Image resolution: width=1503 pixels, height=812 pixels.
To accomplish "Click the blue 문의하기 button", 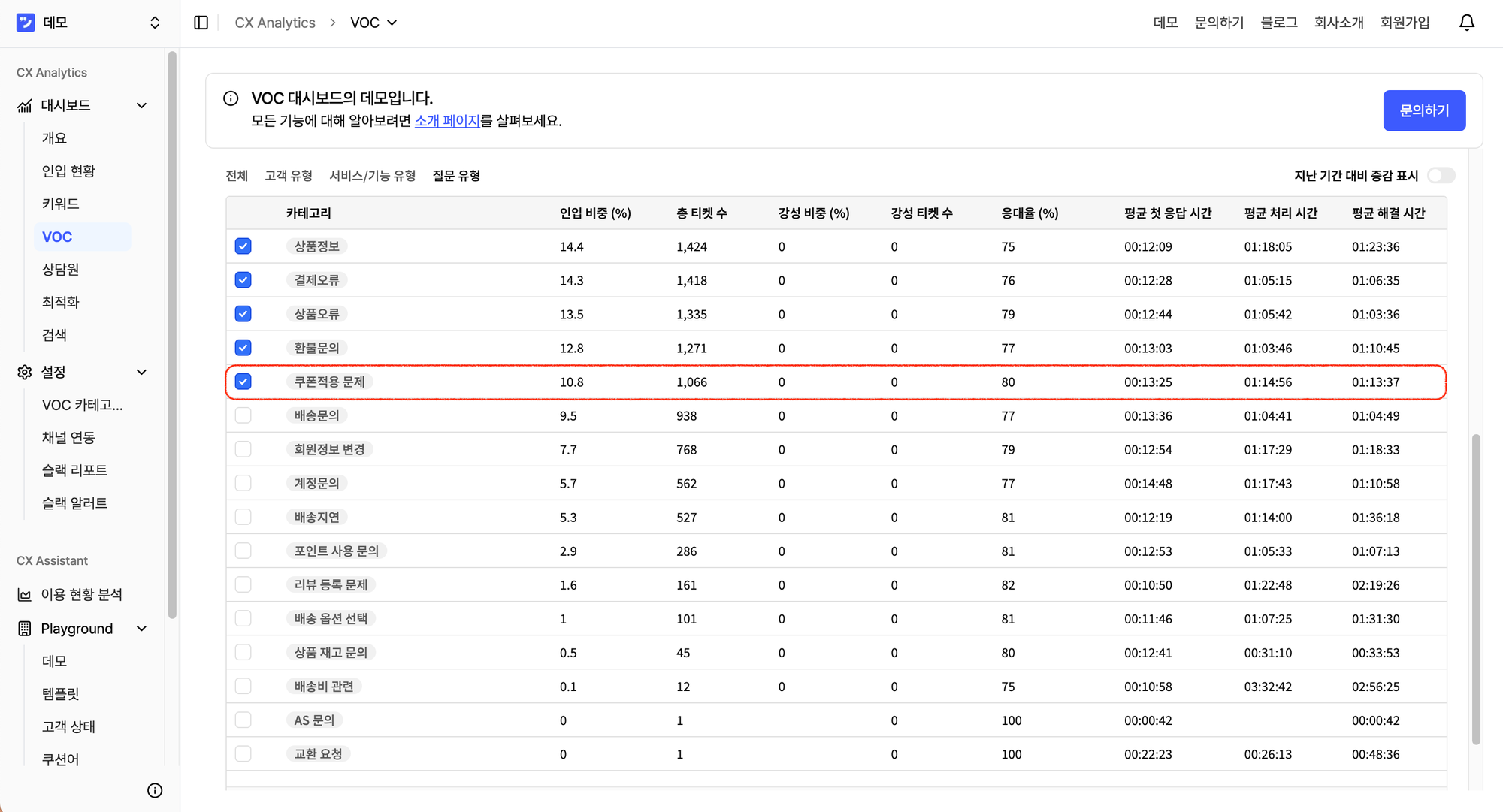I will click(1424, 110).
